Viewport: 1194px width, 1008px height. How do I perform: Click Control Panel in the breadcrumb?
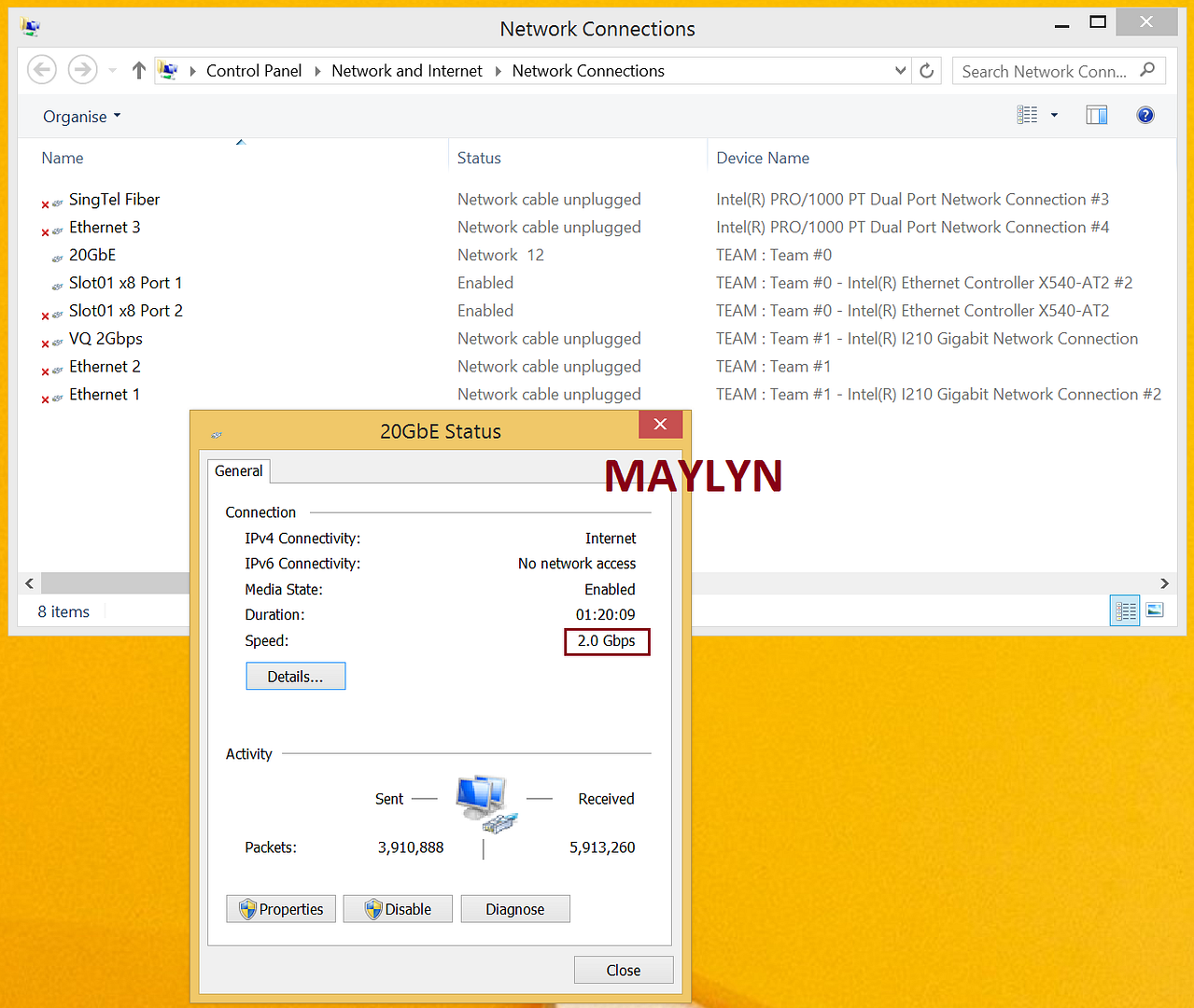click(254, 71)
